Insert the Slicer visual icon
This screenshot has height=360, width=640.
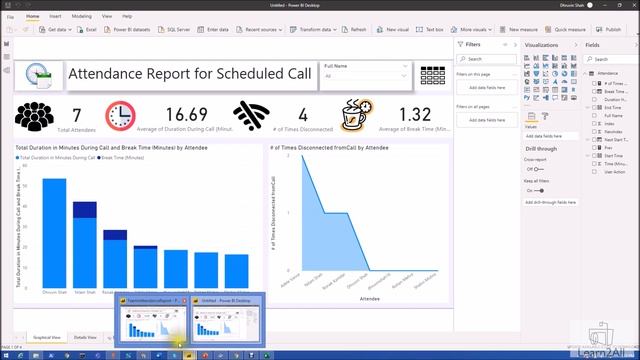(545, 90)
